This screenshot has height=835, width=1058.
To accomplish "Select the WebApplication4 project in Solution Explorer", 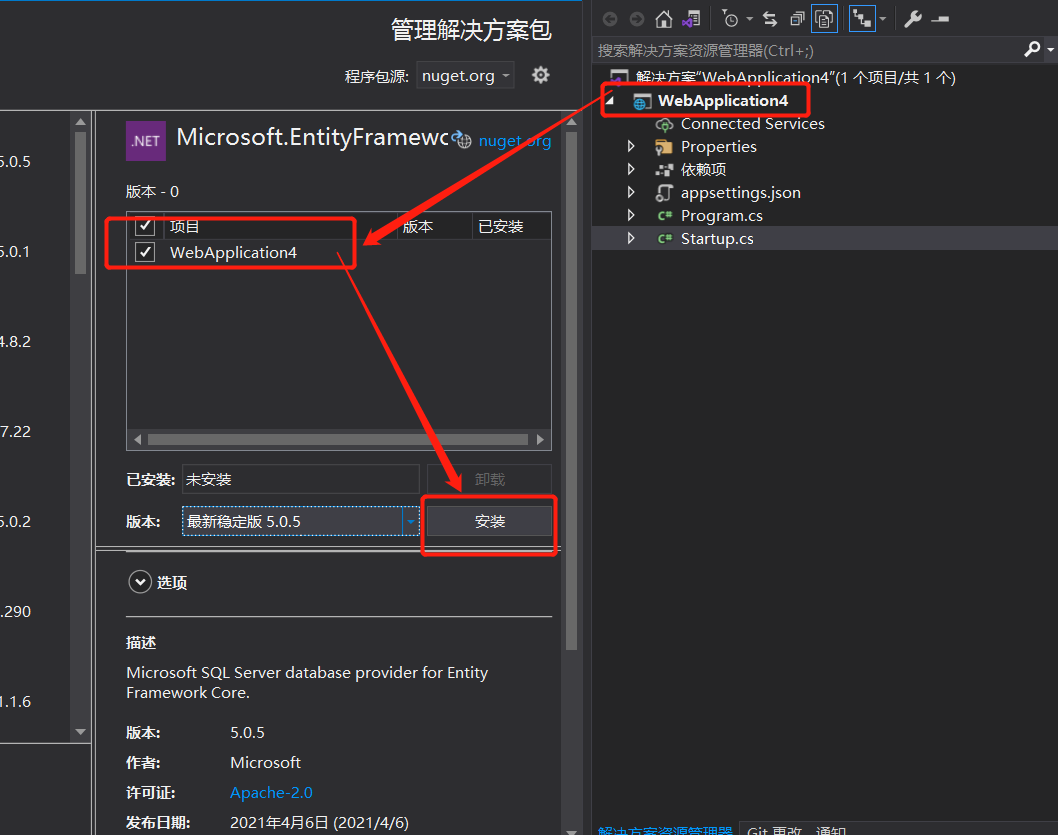I will pos(723,100).
